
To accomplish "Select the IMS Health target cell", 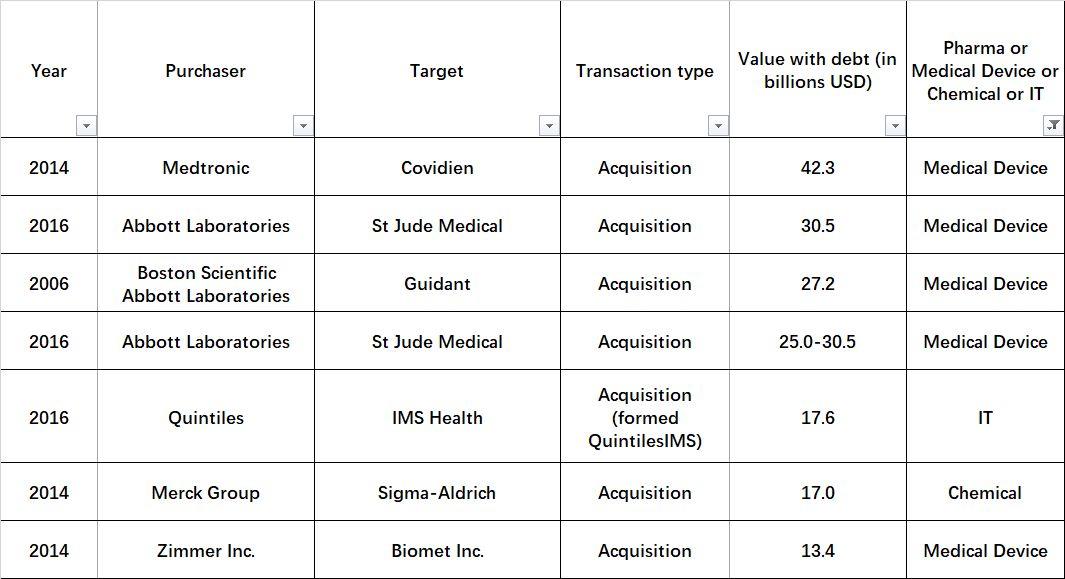I will tap(437, 417).
